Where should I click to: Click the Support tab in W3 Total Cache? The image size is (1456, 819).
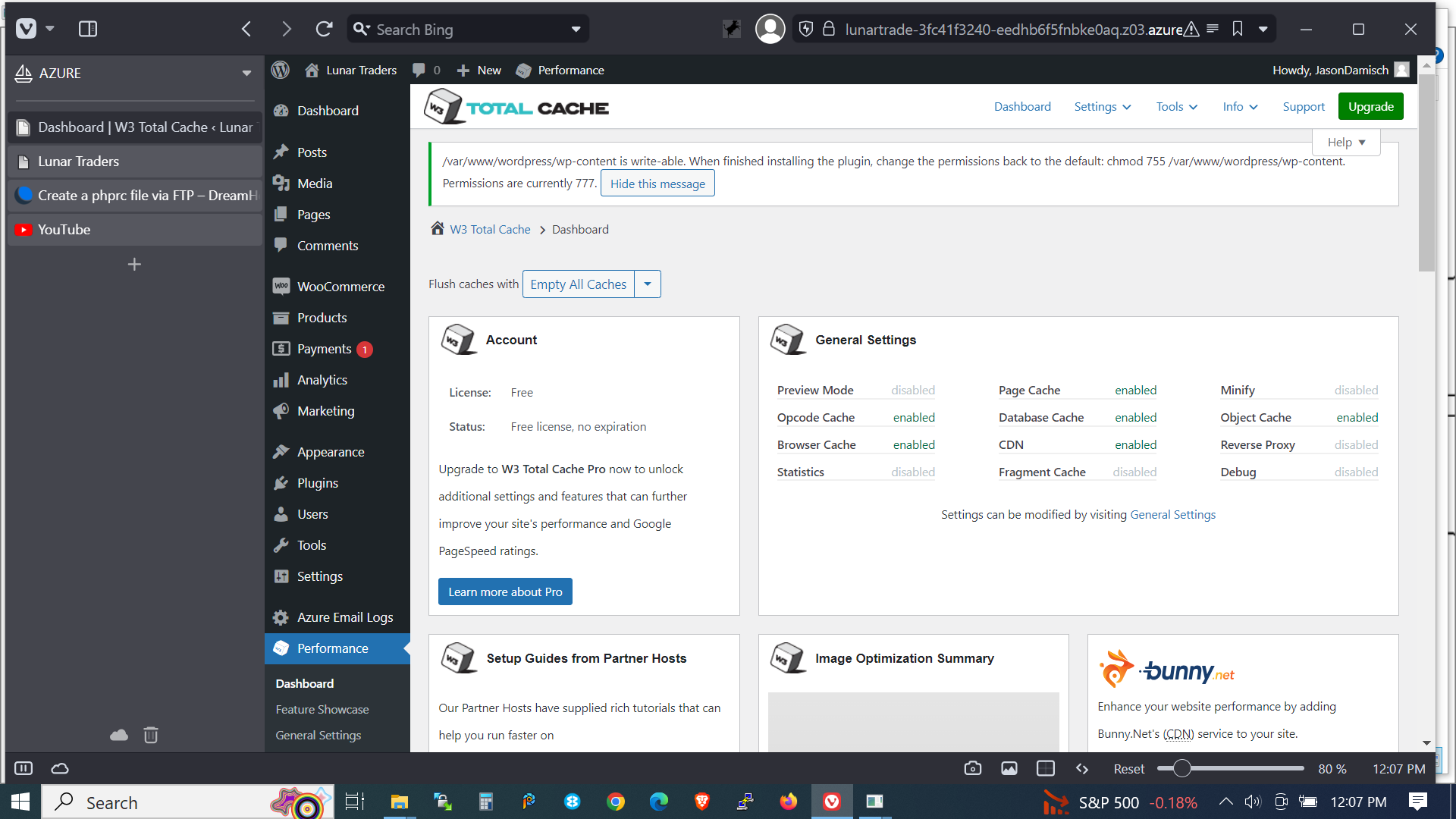[1303, 106]
